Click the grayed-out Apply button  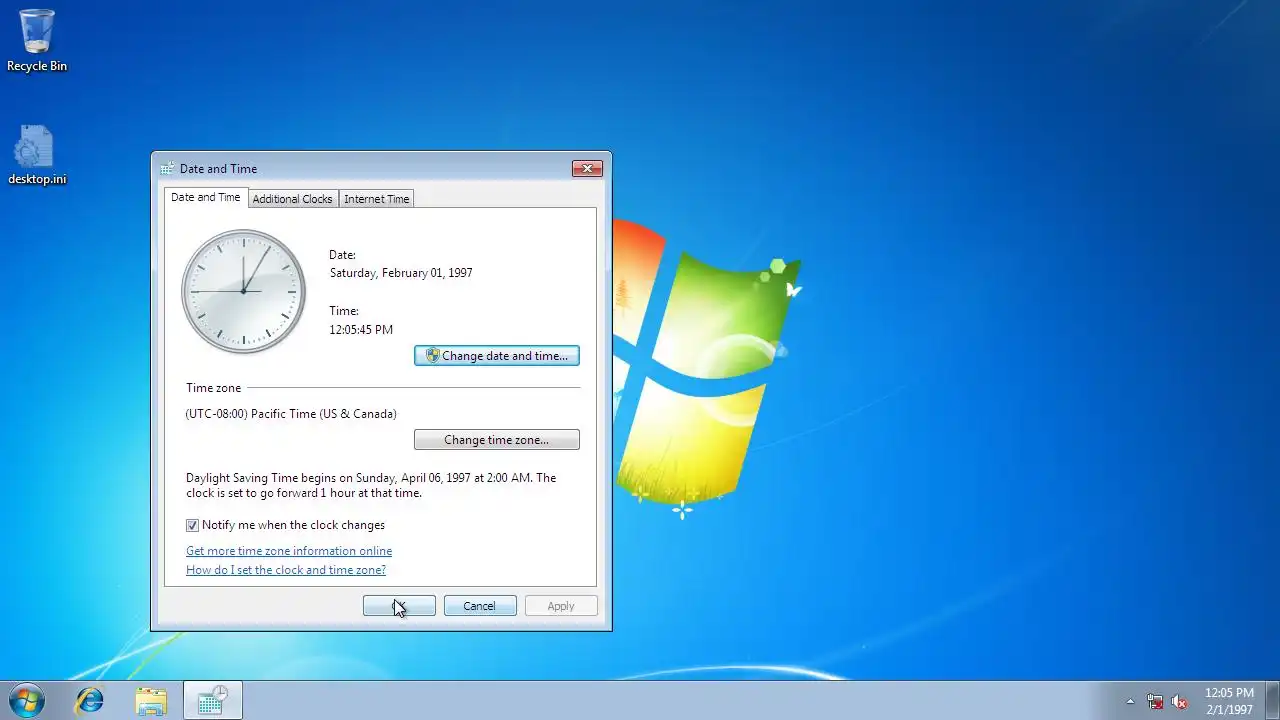pos(561,606)
